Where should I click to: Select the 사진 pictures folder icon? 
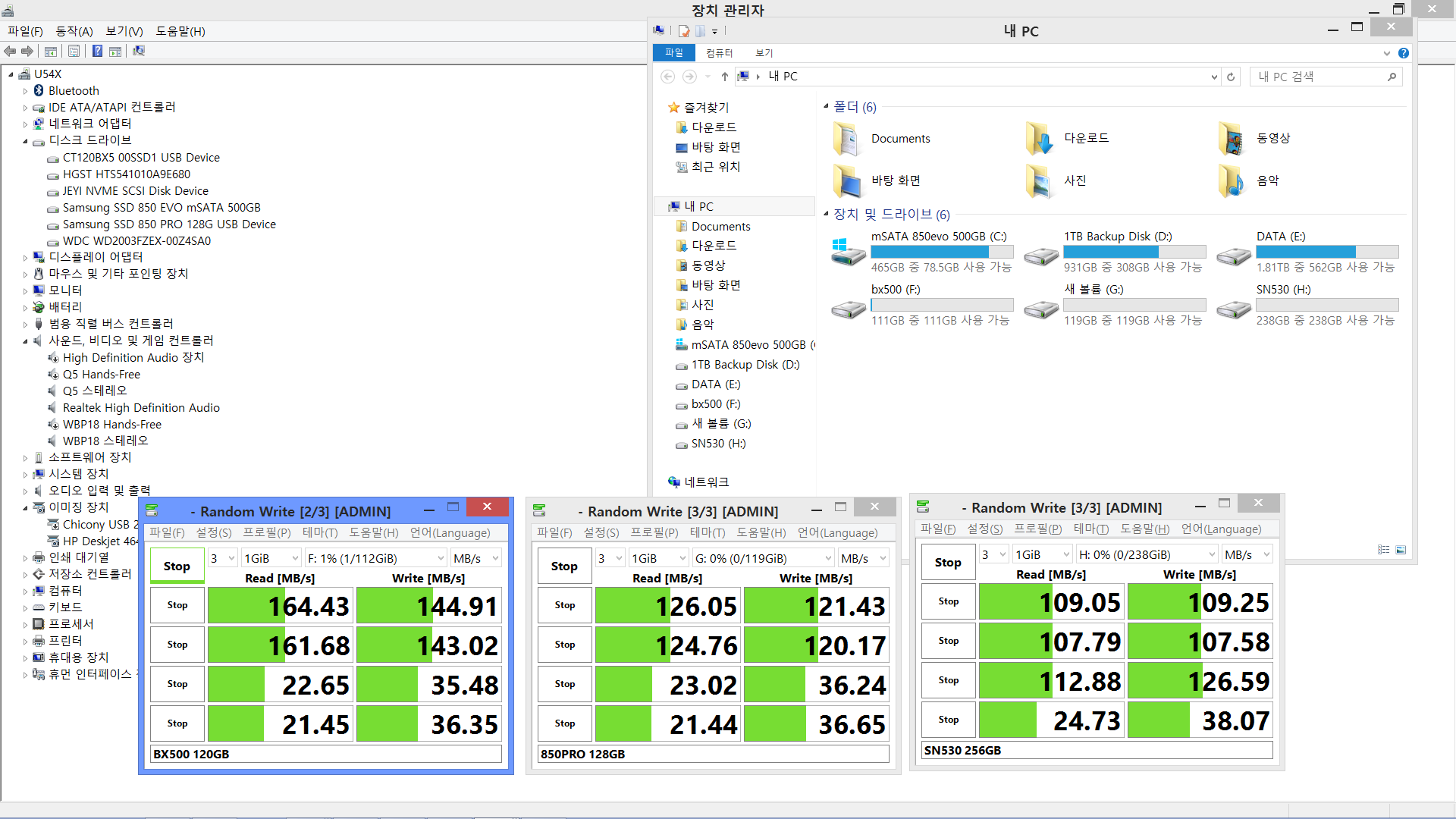(1039, 181)
